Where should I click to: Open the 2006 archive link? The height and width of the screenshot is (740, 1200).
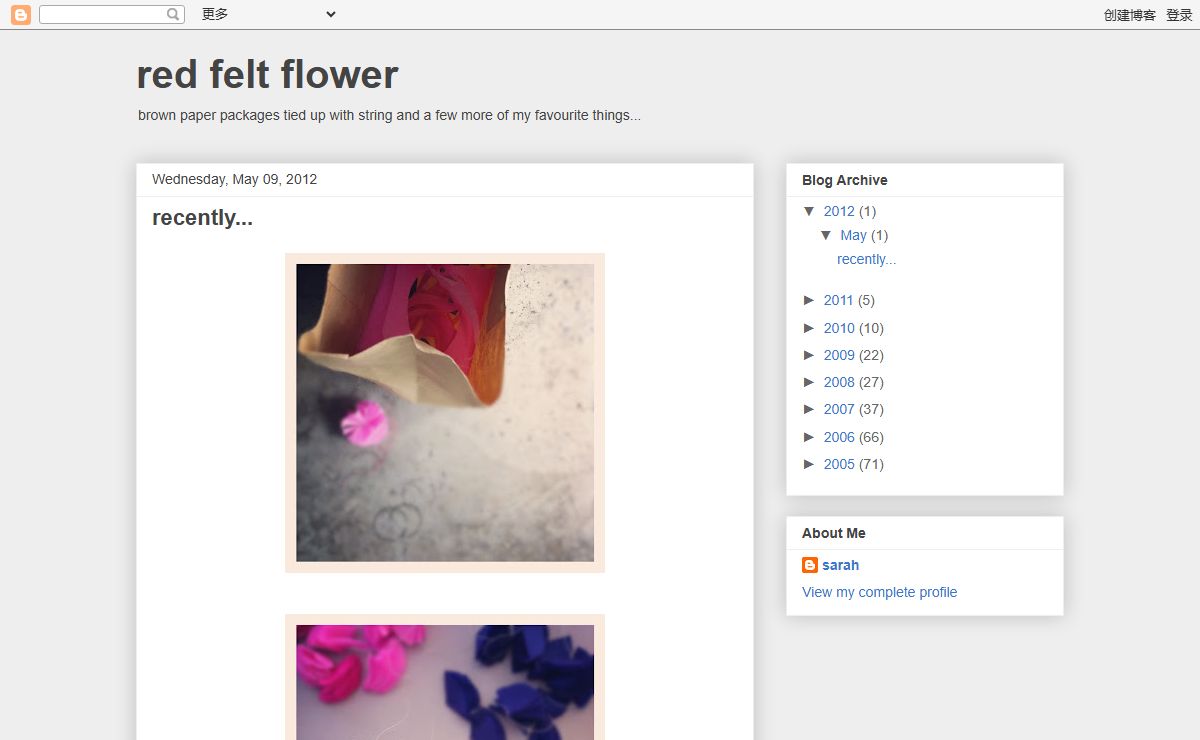tap(839, 437)
